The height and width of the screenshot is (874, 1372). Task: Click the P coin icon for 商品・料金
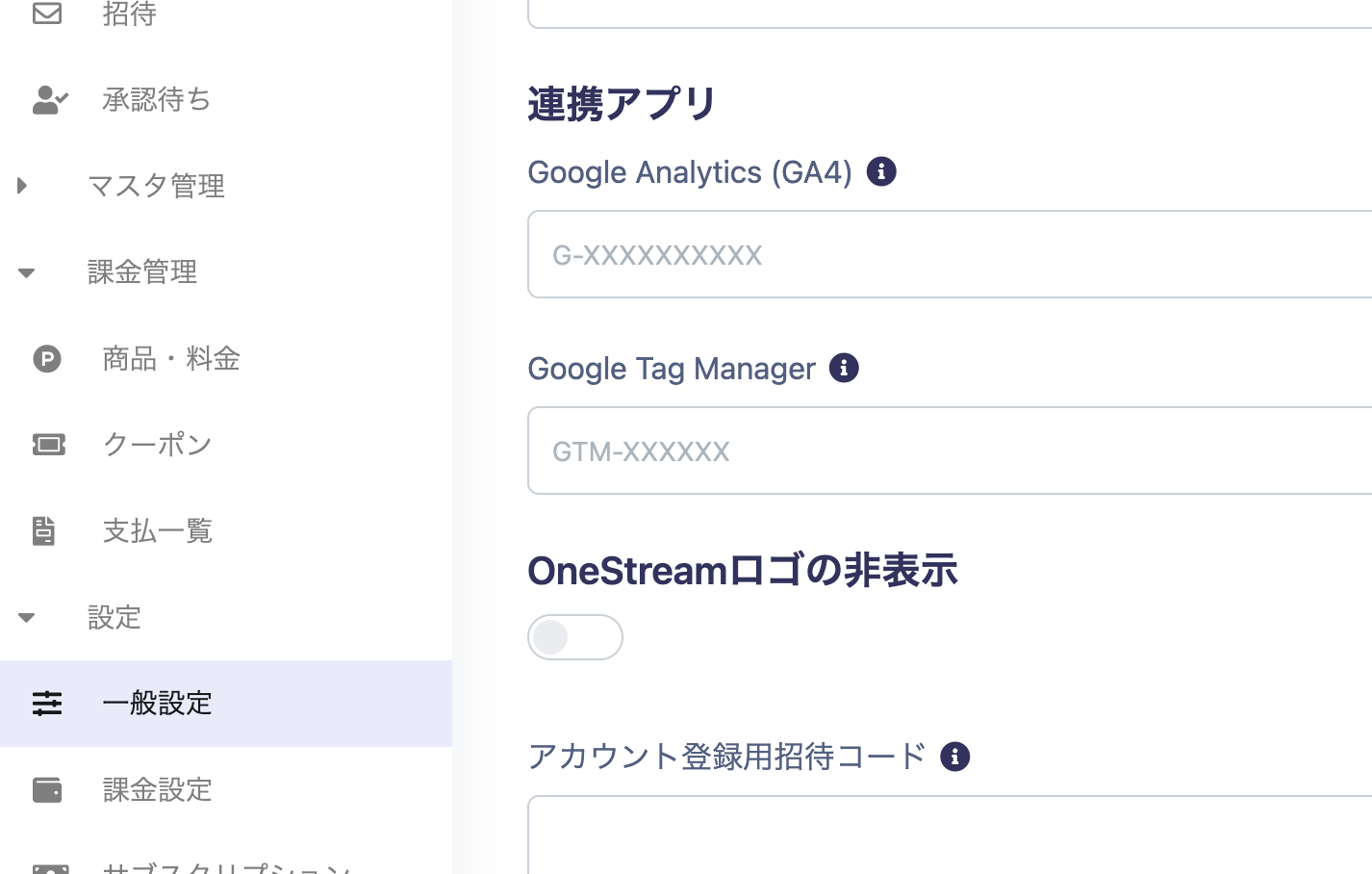[x=47, y=359]
